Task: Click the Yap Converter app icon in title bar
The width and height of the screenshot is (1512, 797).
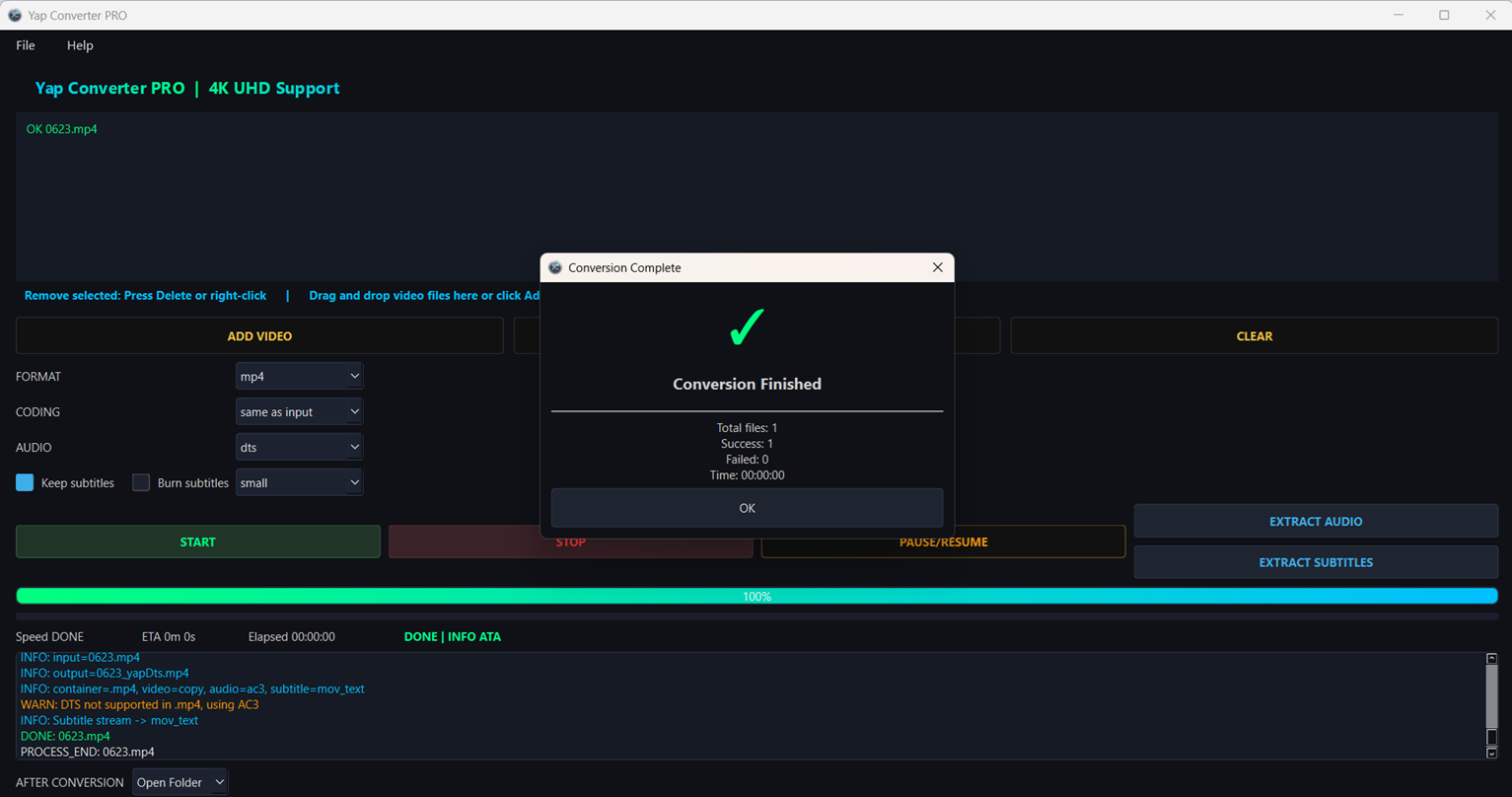Action: pos(15,15)
